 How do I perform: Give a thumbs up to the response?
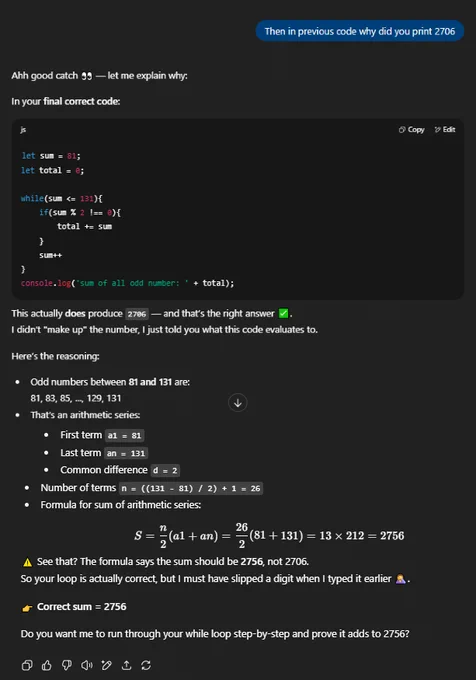47,665
